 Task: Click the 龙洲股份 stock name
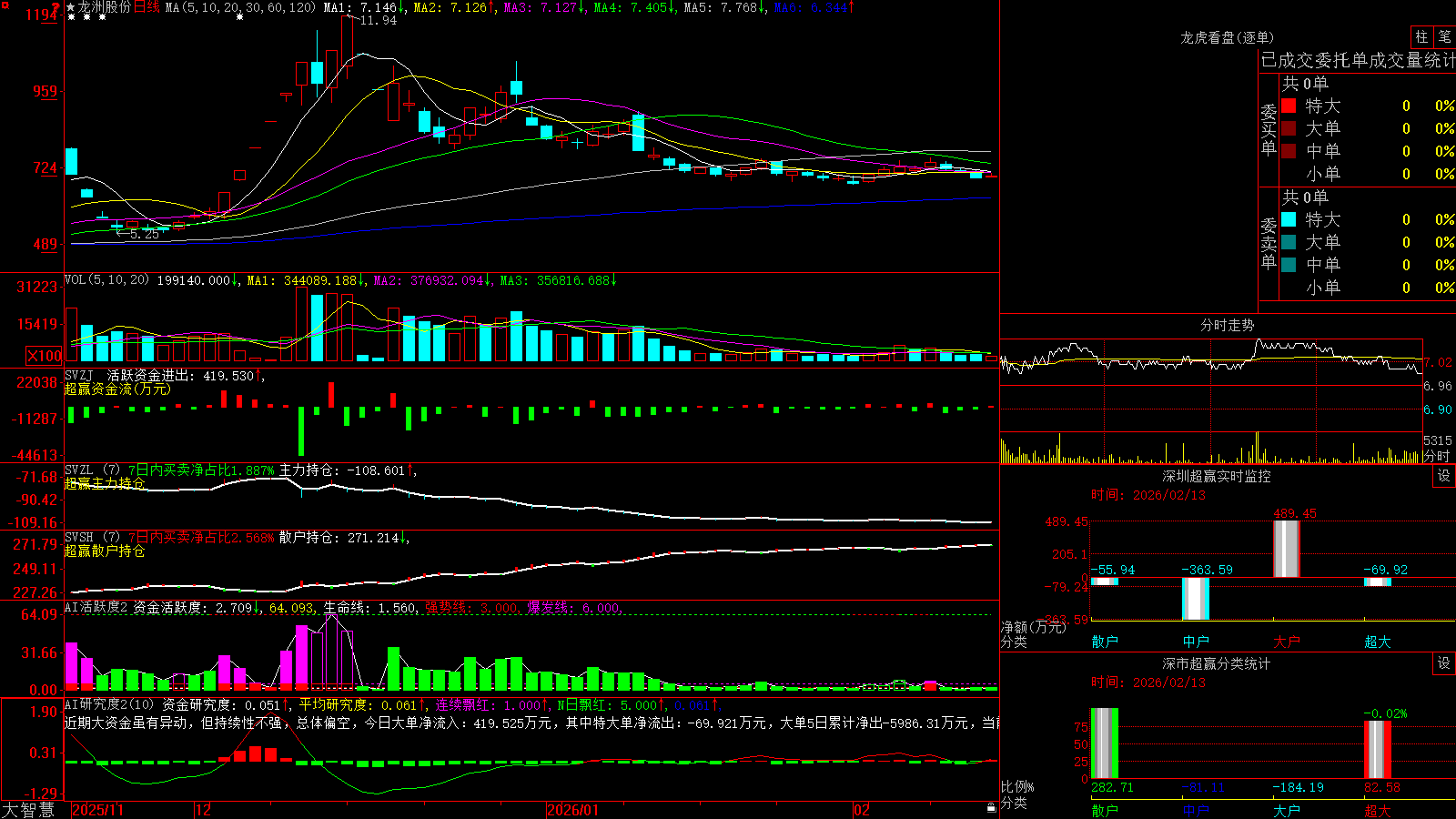(104, 7)
